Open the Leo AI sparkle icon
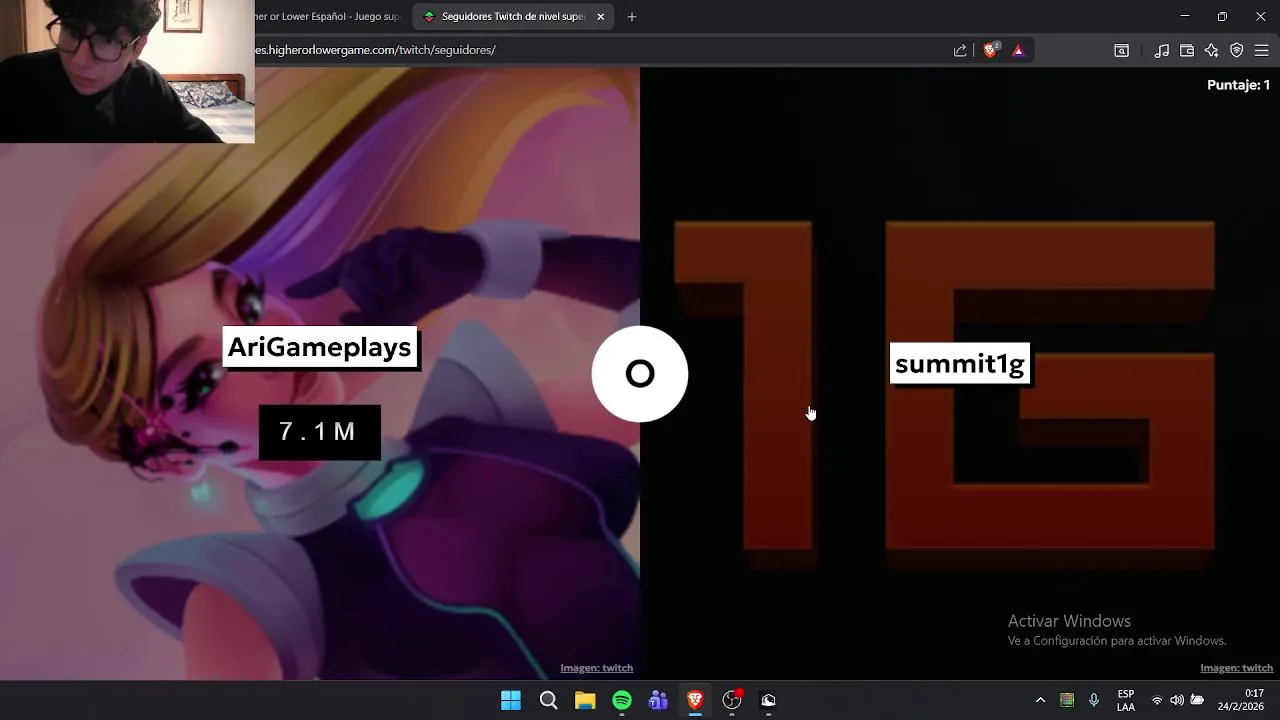 pyautogui.click(x=1211, y=50)
